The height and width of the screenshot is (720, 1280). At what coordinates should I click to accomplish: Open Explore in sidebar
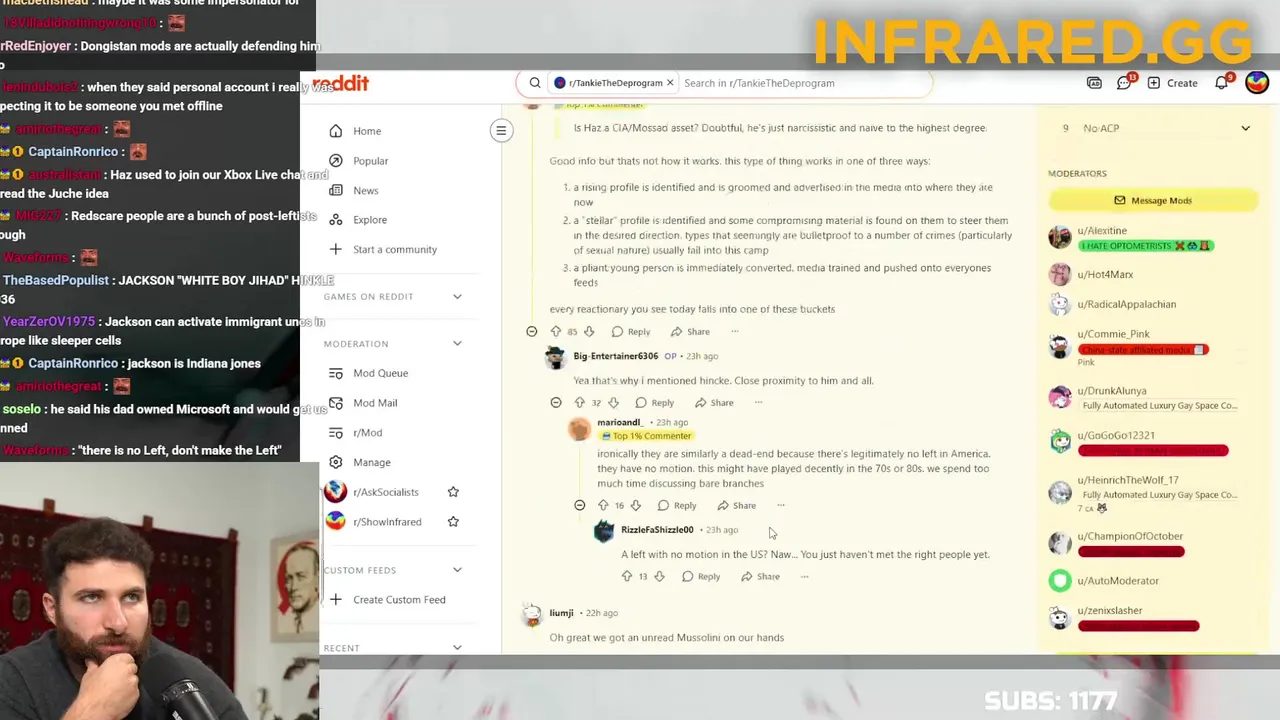370,220
